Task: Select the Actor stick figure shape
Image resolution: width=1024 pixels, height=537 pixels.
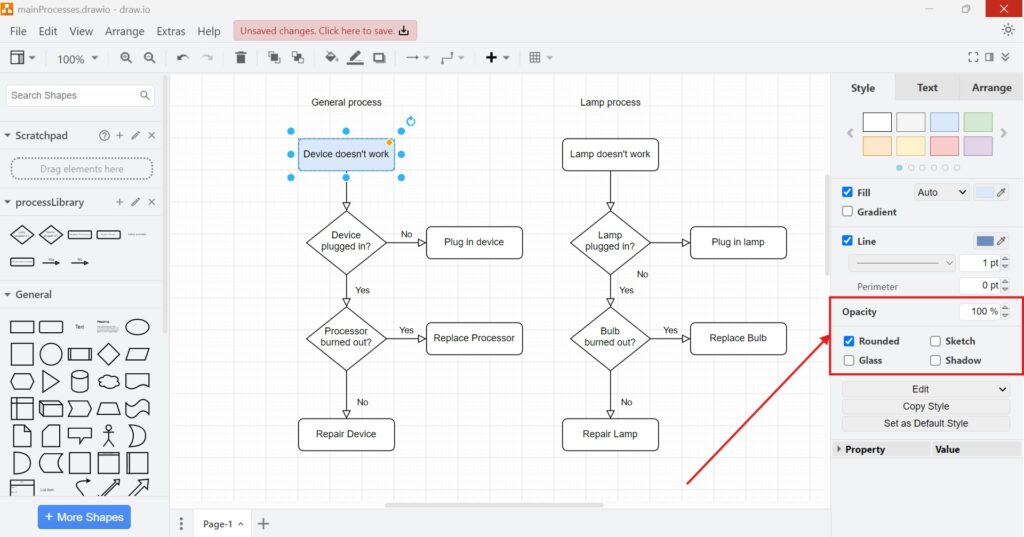Action: point(108,436)
